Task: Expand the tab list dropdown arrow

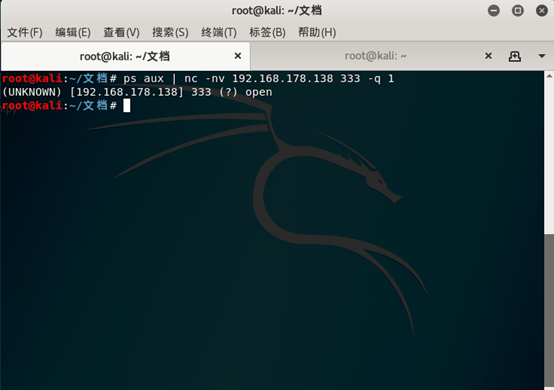Action: tap(542, 56)
